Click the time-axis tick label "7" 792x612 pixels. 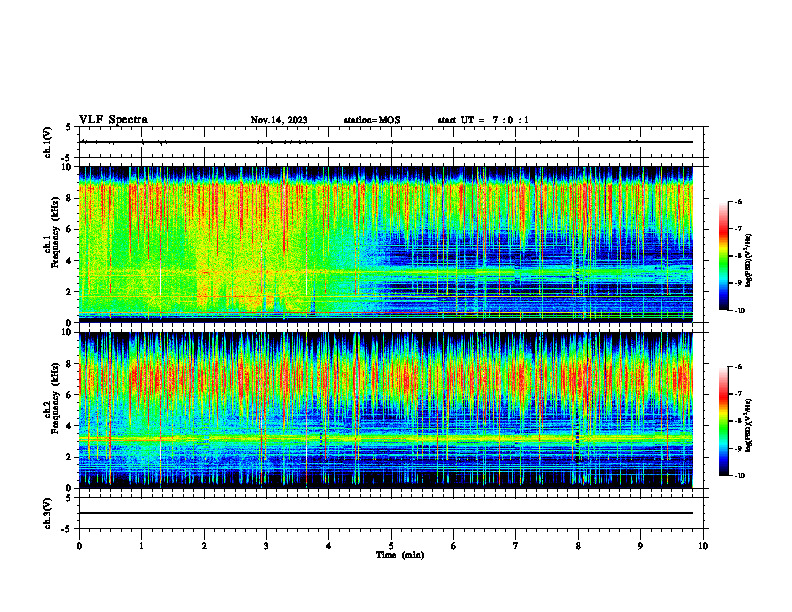(516, 546)
